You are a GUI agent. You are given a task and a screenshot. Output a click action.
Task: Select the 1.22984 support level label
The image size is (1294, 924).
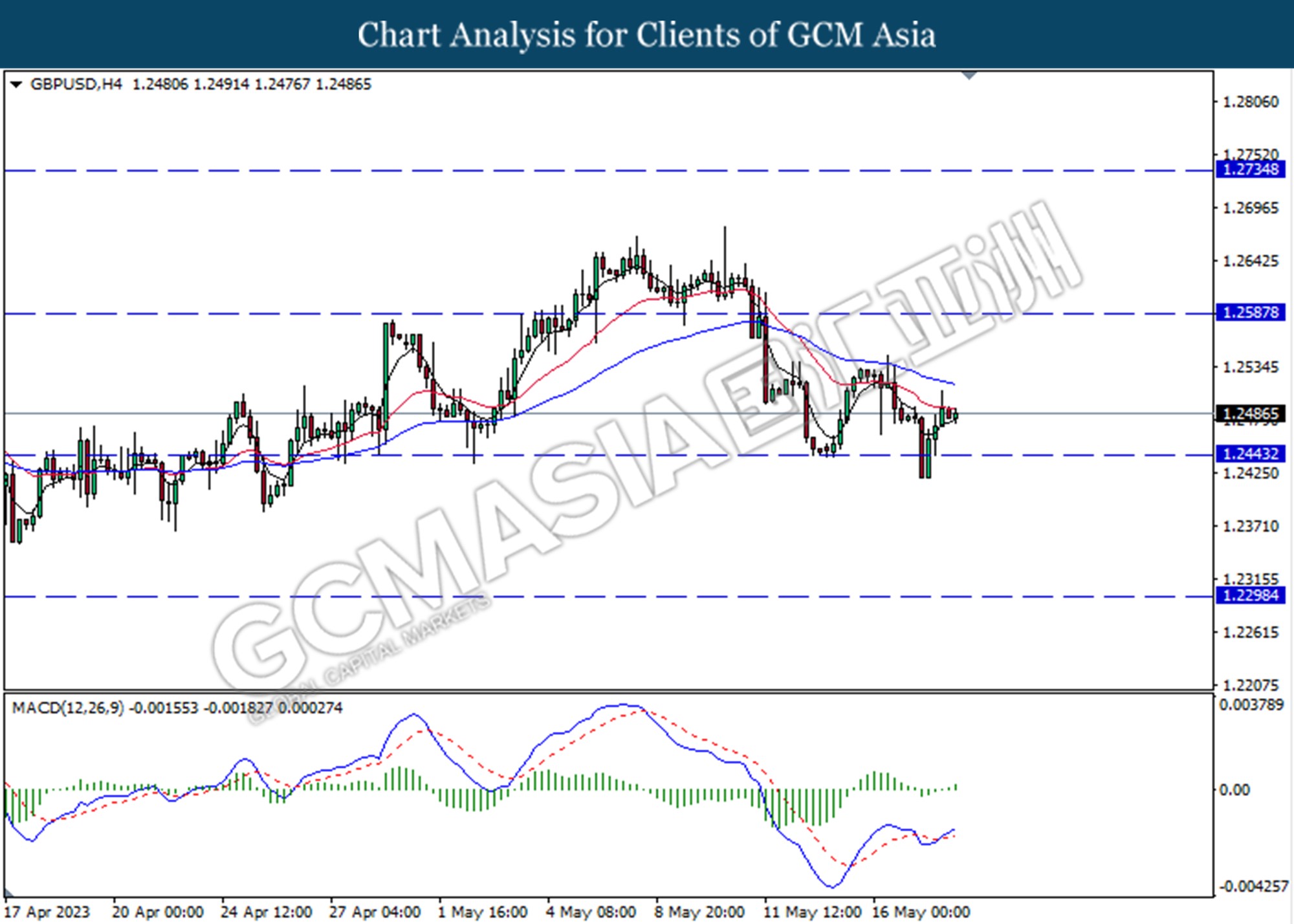tap(1251, 595)
